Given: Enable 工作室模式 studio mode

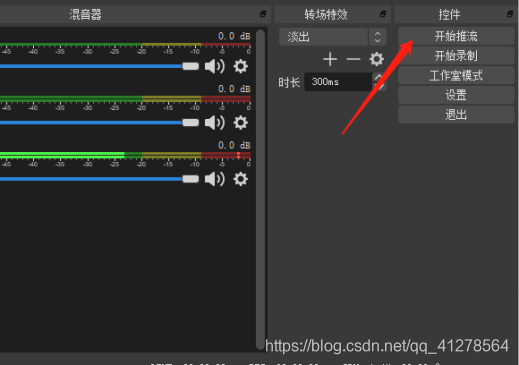Looking at the screenshot, I should pos(456,75).
